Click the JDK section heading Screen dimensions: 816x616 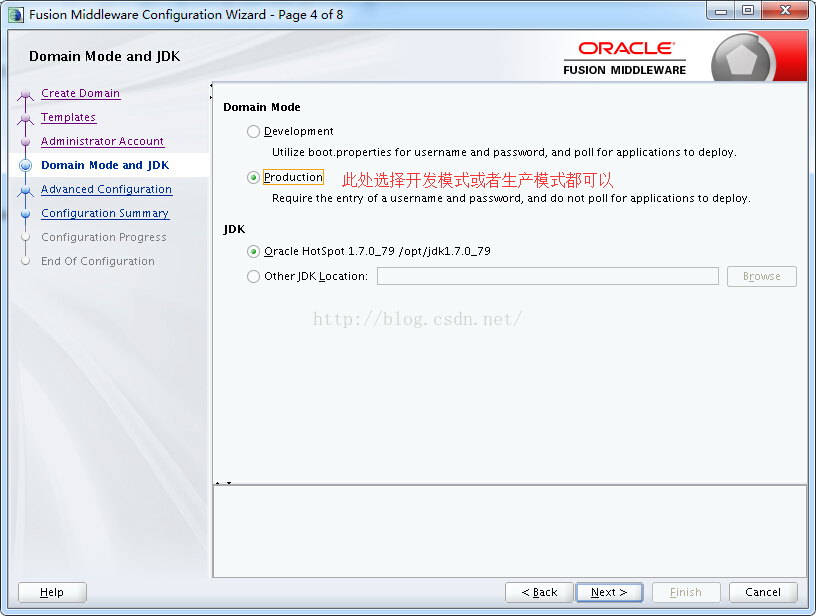point(234,229)
